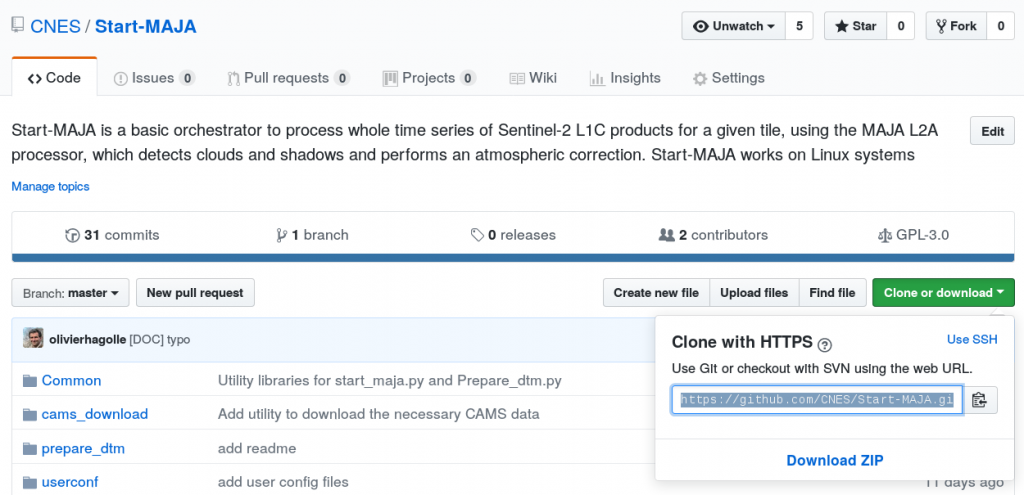Edit the repository description

pos(993,131)
